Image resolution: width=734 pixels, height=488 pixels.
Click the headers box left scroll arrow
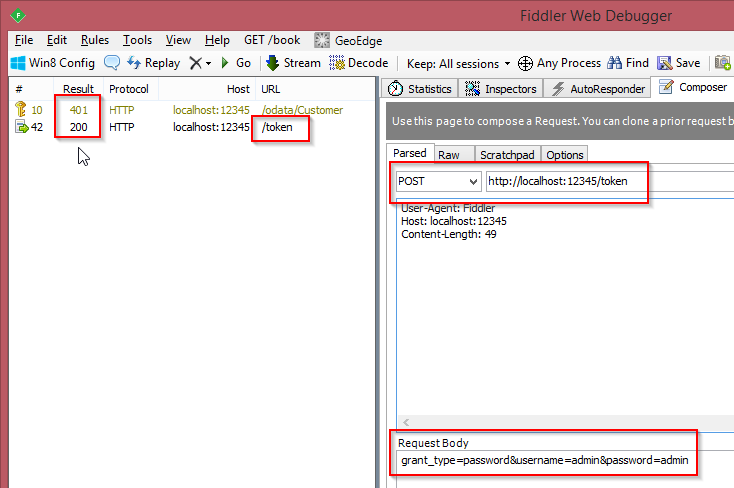click(406, 422)
